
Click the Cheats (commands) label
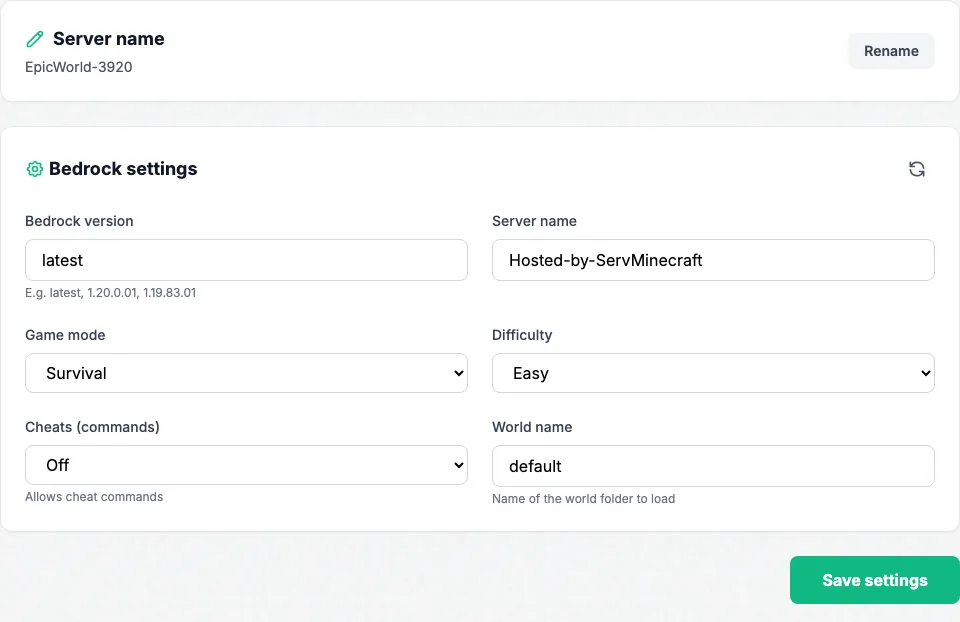(x=92, y=427)
